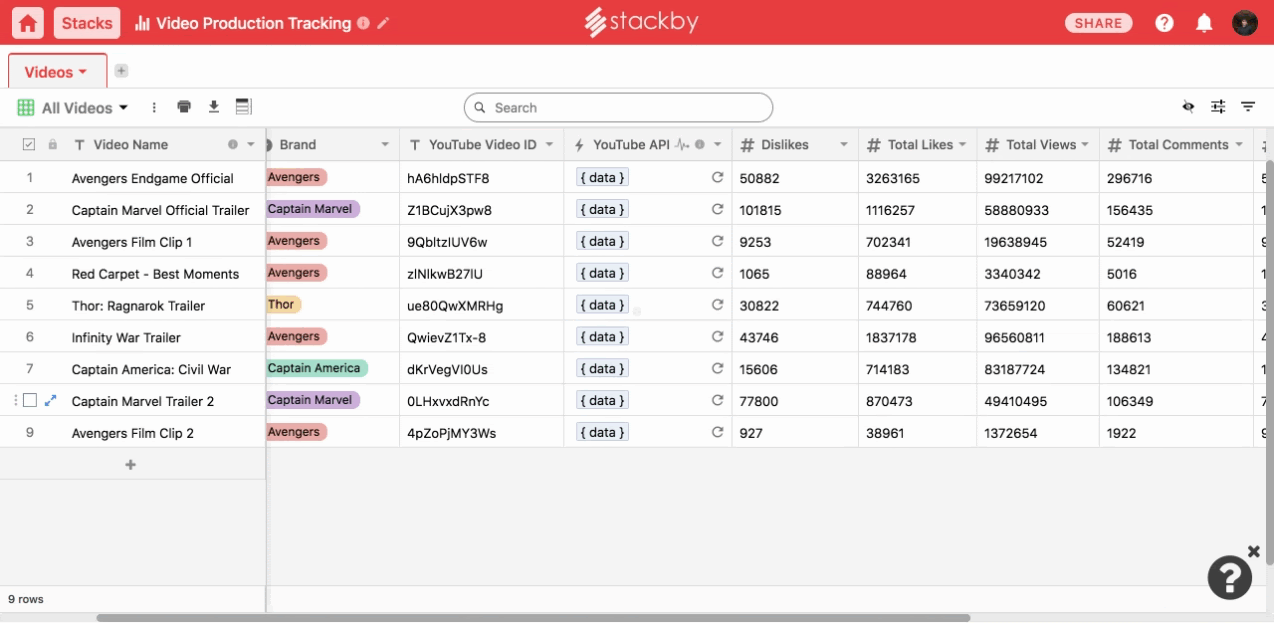Select the Thor brand tag

click(282, 305)
